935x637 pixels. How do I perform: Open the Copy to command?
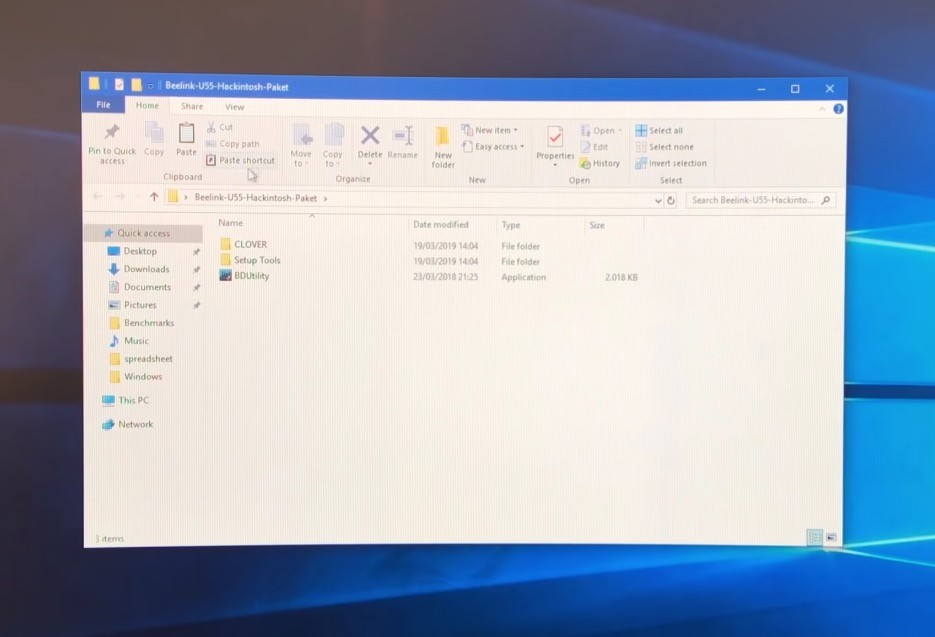(333, 146)
